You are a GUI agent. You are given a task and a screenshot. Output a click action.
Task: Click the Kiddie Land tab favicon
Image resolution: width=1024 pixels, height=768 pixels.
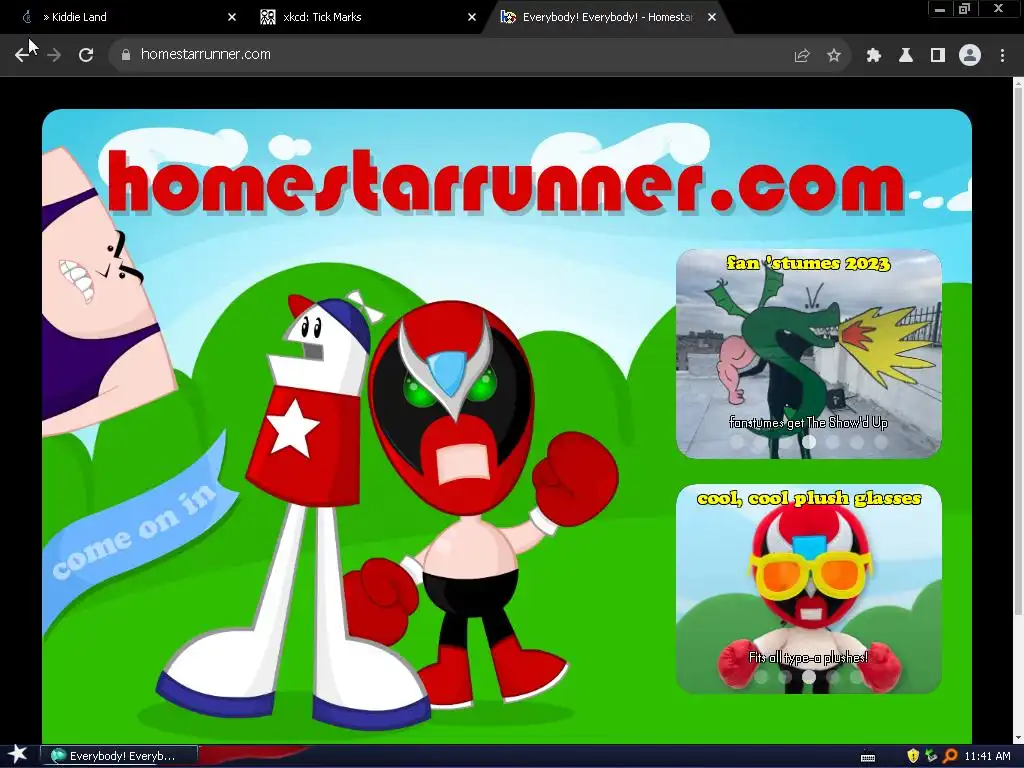pyautogui.click(x=27, y=17)
